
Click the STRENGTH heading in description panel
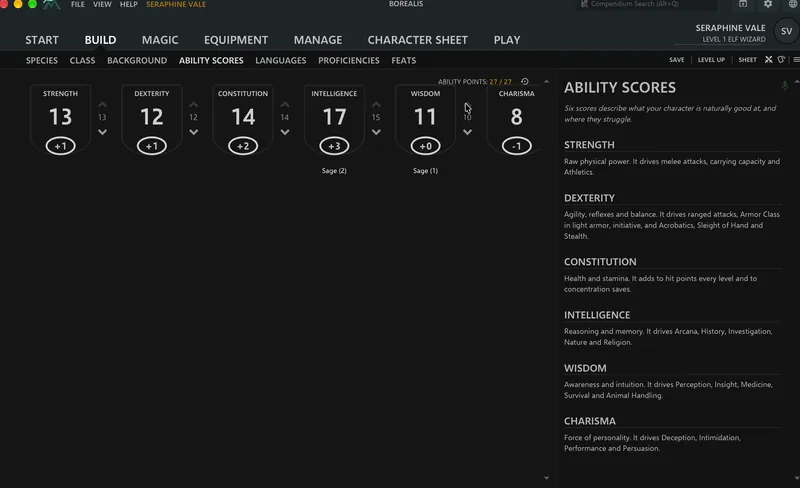coord(589,145)
